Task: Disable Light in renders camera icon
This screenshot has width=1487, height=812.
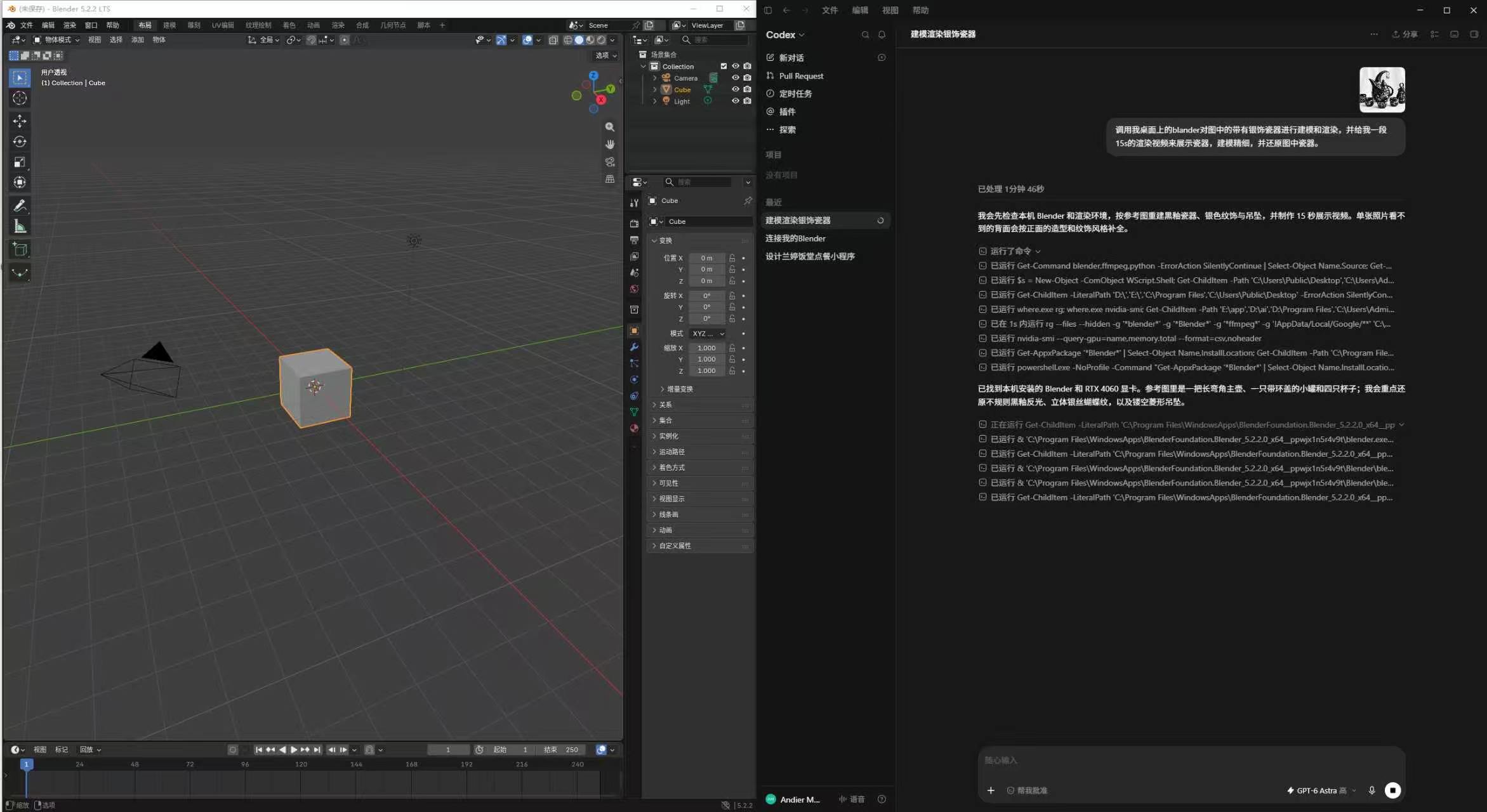Action: 748,101
